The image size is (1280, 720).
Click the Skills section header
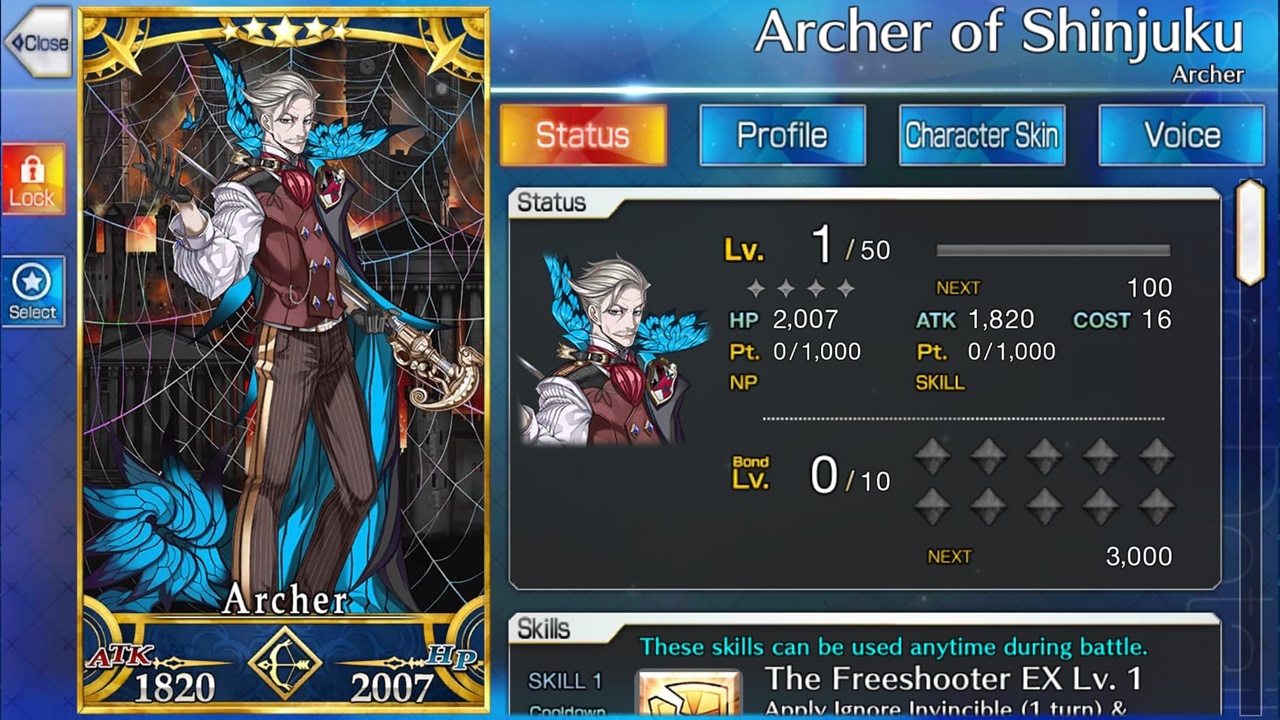[543, 629]
